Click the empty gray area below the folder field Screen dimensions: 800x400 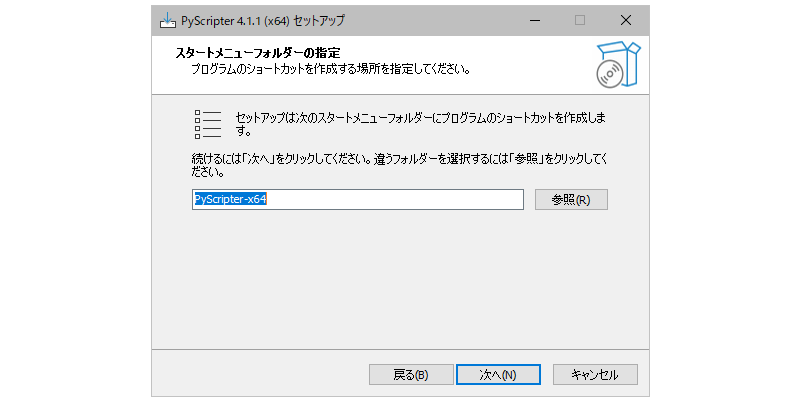(400, 280)
